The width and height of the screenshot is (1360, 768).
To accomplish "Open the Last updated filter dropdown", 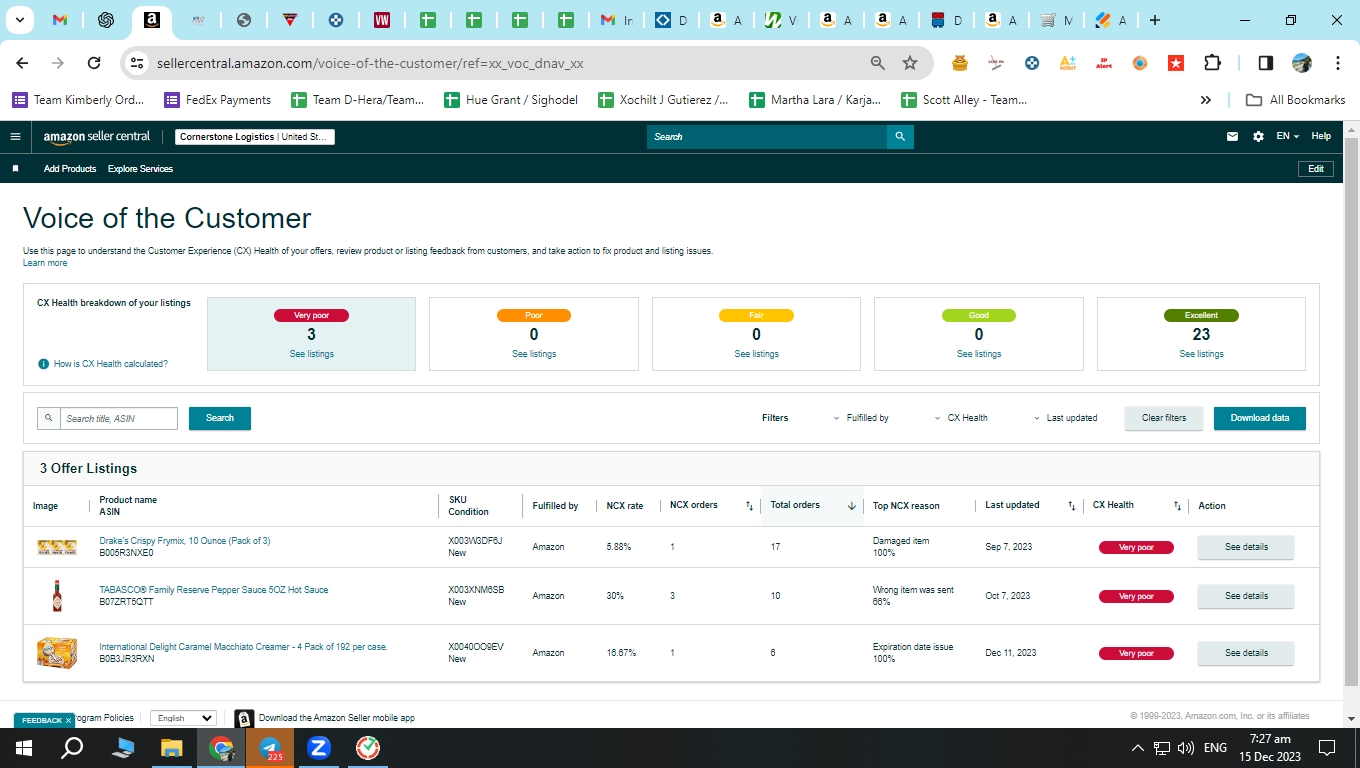I will (x=1066, y=418).
